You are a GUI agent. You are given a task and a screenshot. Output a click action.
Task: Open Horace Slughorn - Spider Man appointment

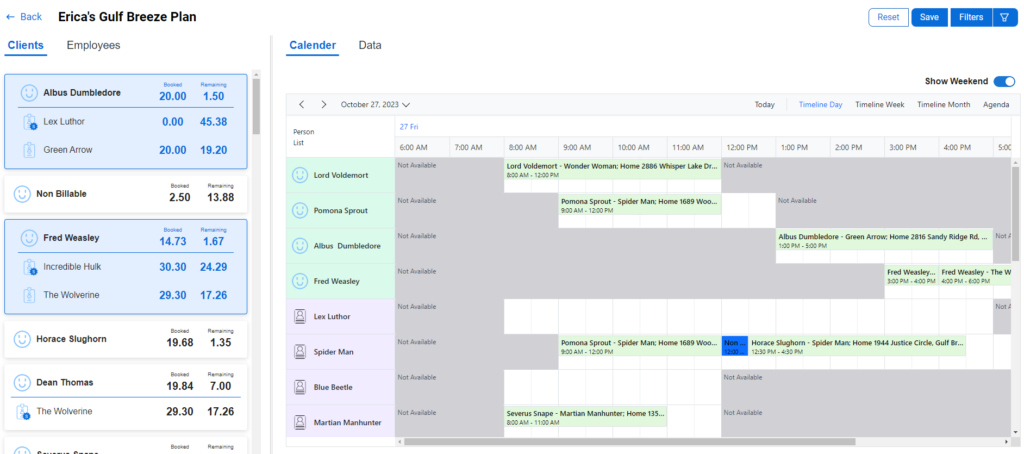pyautogui.click(x=857, y=346)
